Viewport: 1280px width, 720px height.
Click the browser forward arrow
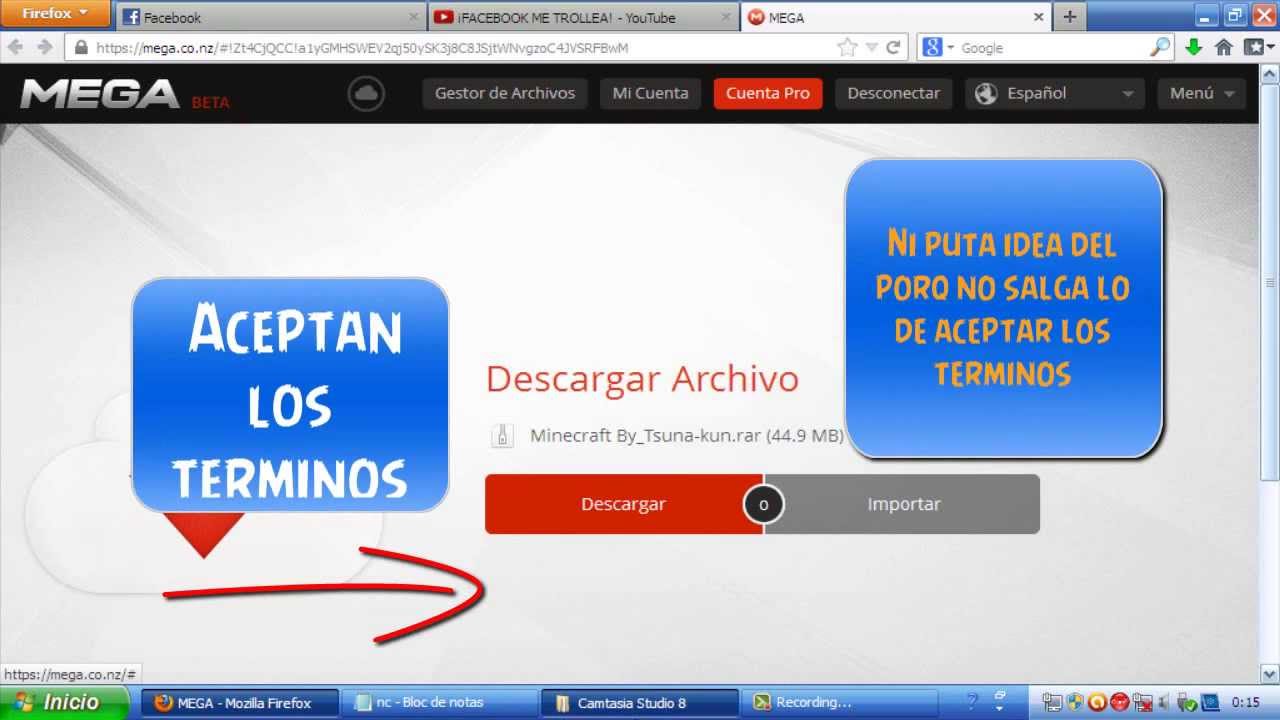(x=44, y=47)
